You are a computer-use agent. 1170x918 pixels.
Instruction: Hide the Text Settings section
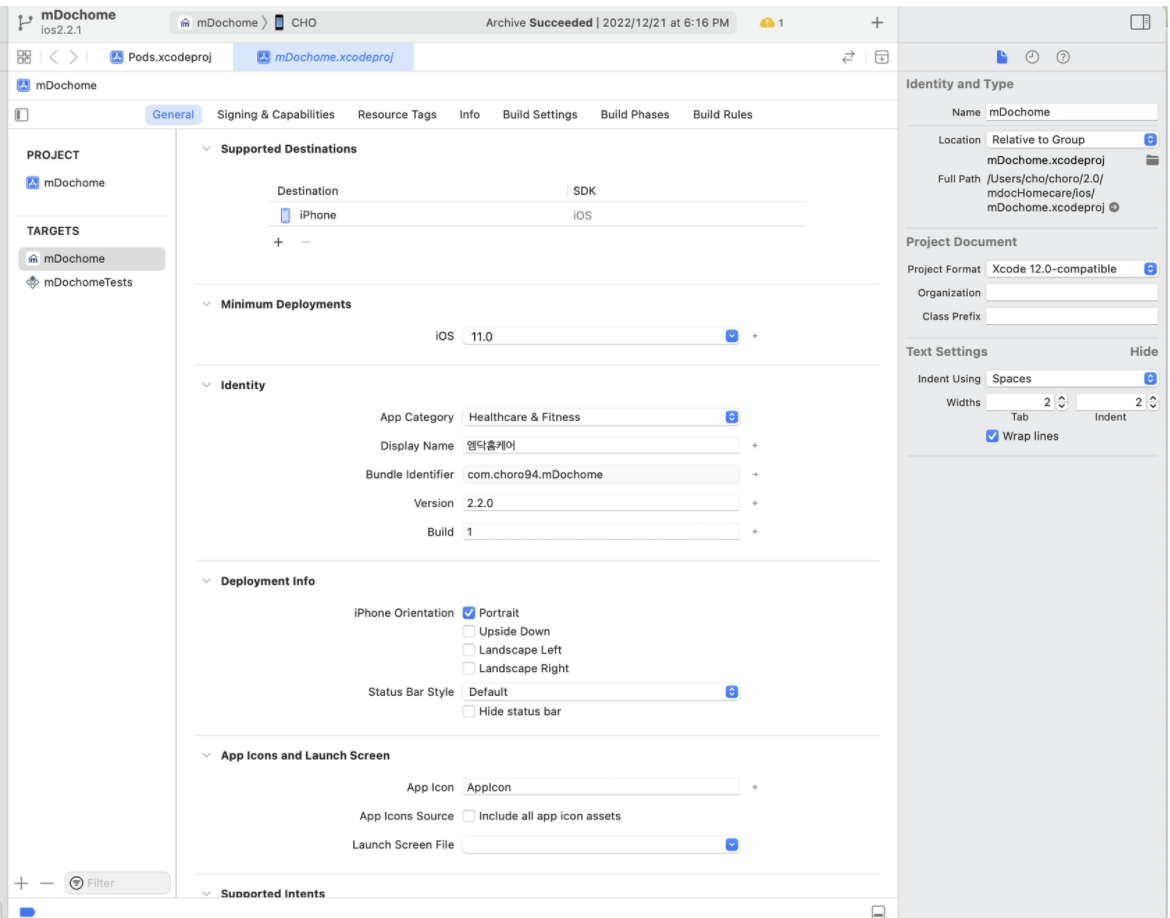point(1143,352)
